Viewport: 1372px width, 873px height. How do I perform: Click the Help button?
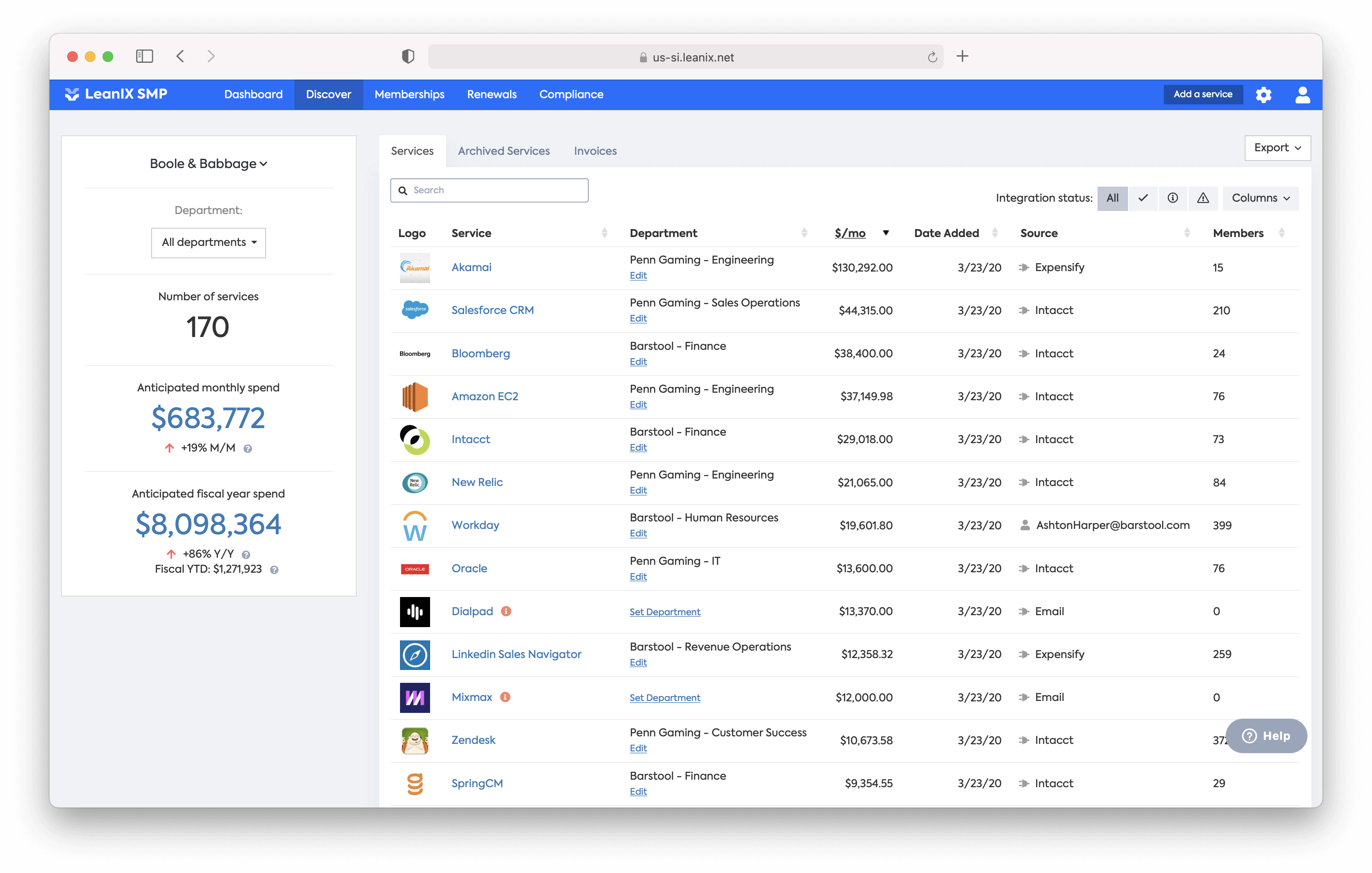click(x=1266, y=736)
